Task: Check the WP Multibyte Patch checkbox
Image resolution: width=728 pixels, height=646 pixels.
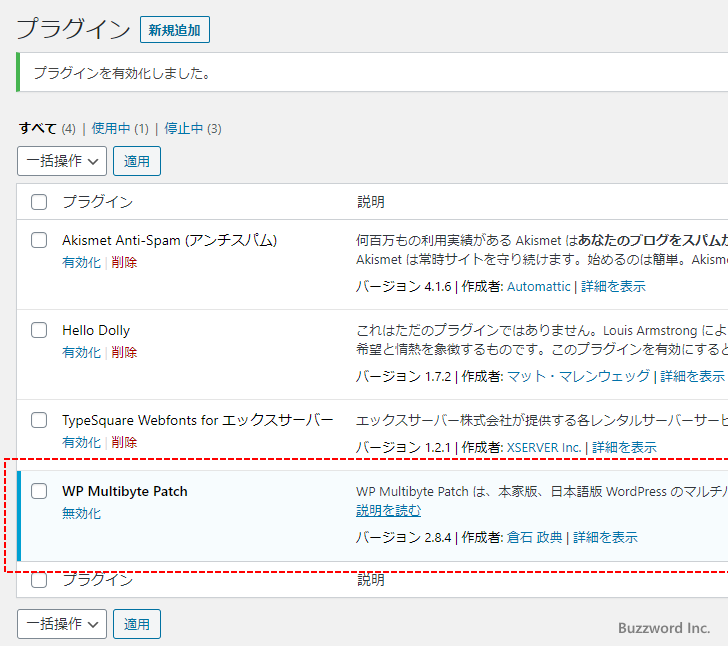Action: pyautogui.click(x=39, y=491)
